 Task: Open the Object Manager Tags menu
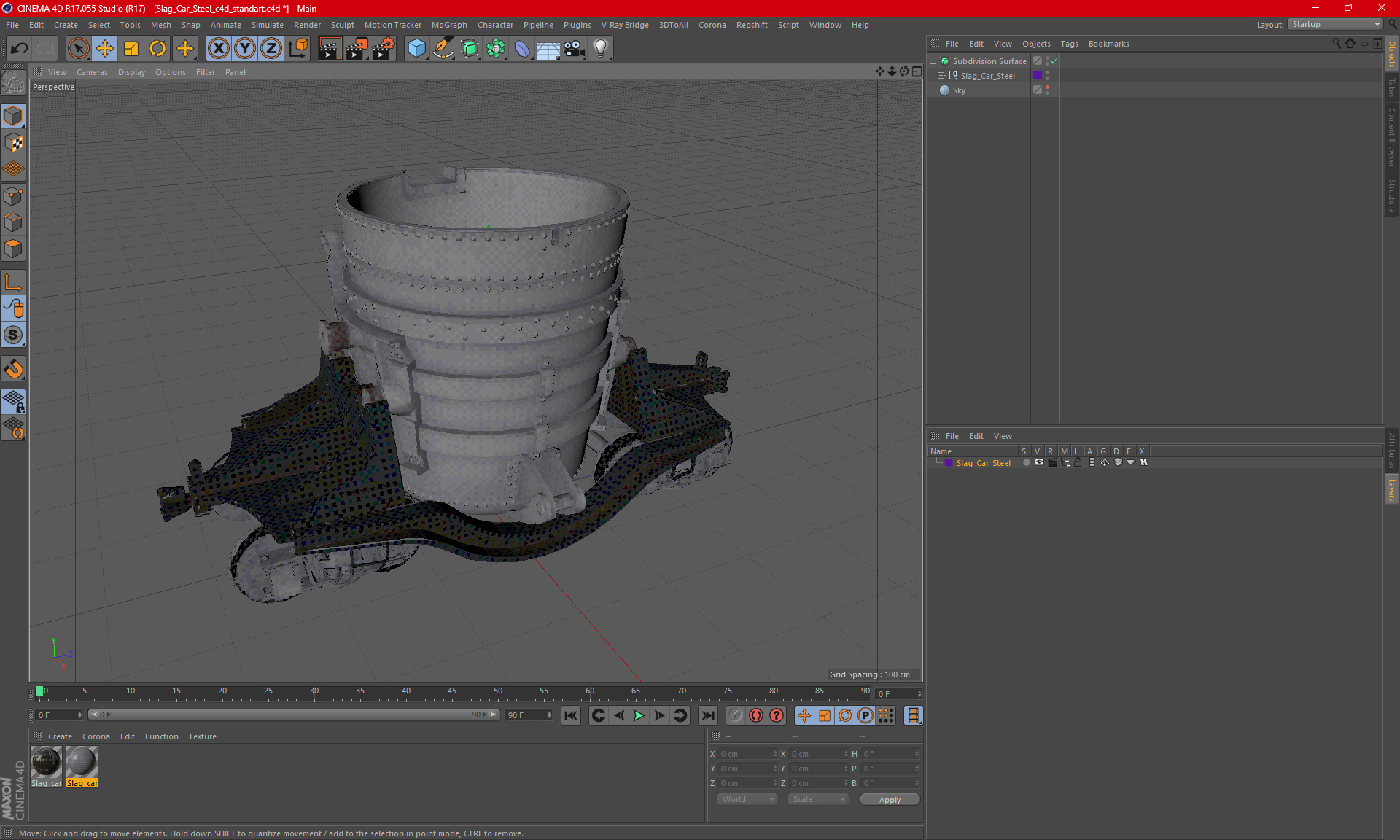pos(1069,44)
